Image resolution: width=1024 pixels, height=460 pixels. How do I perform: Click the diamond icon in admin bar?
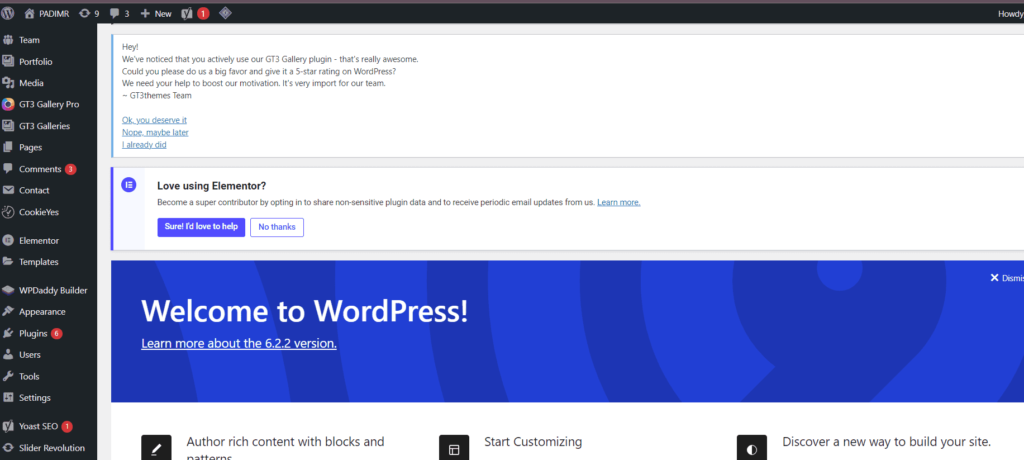[x=225, y=12]
